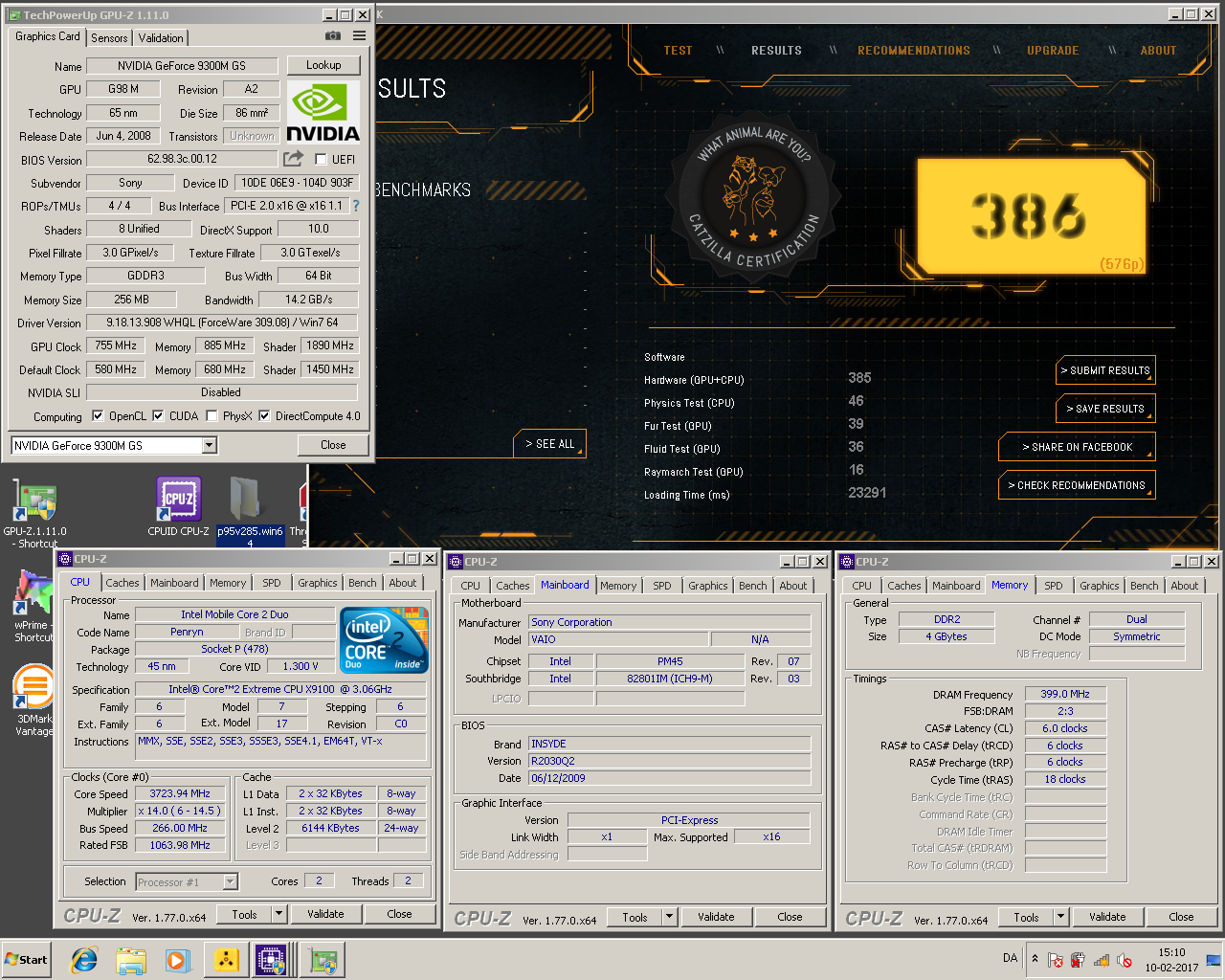Click the SEE ALL button in Catzilla
The image size is (1225, 980).
click(x=550, y=444)
